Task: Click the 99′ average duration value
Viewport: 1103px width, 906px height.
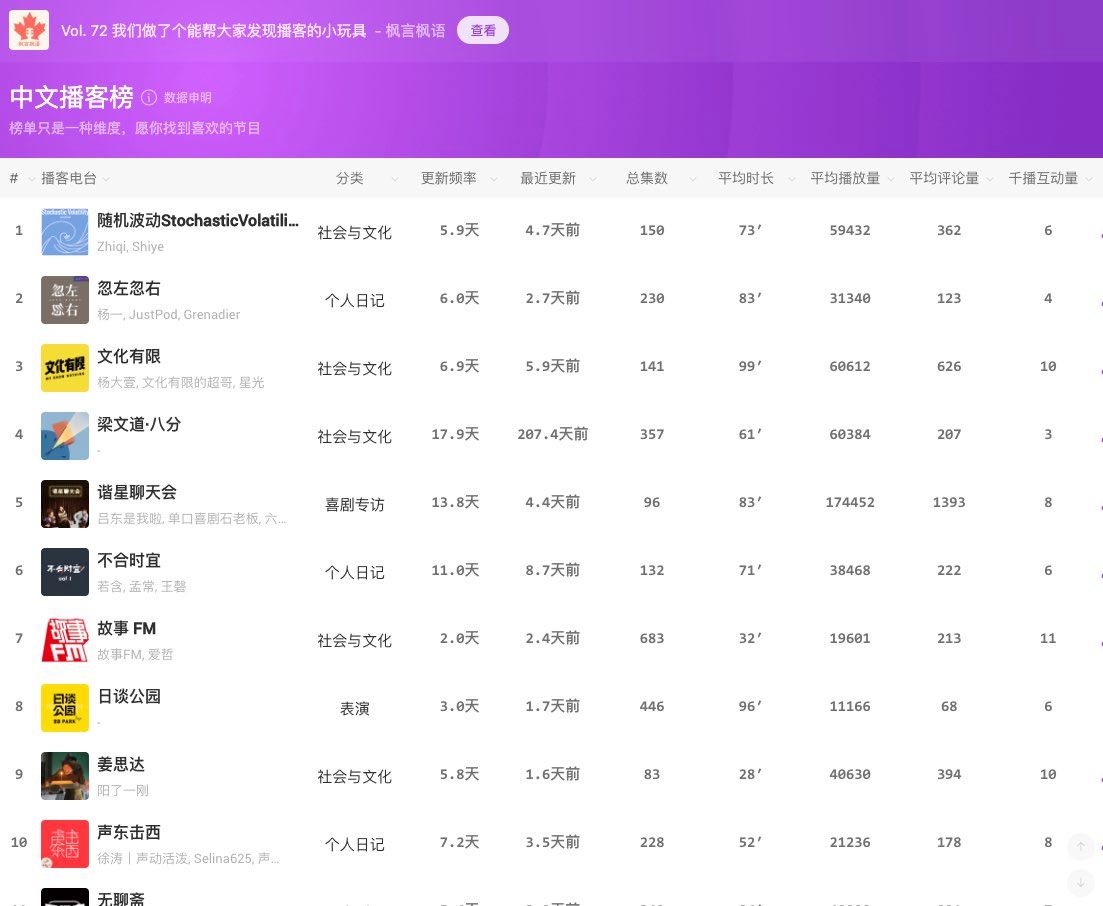Action: coord(750,366)
